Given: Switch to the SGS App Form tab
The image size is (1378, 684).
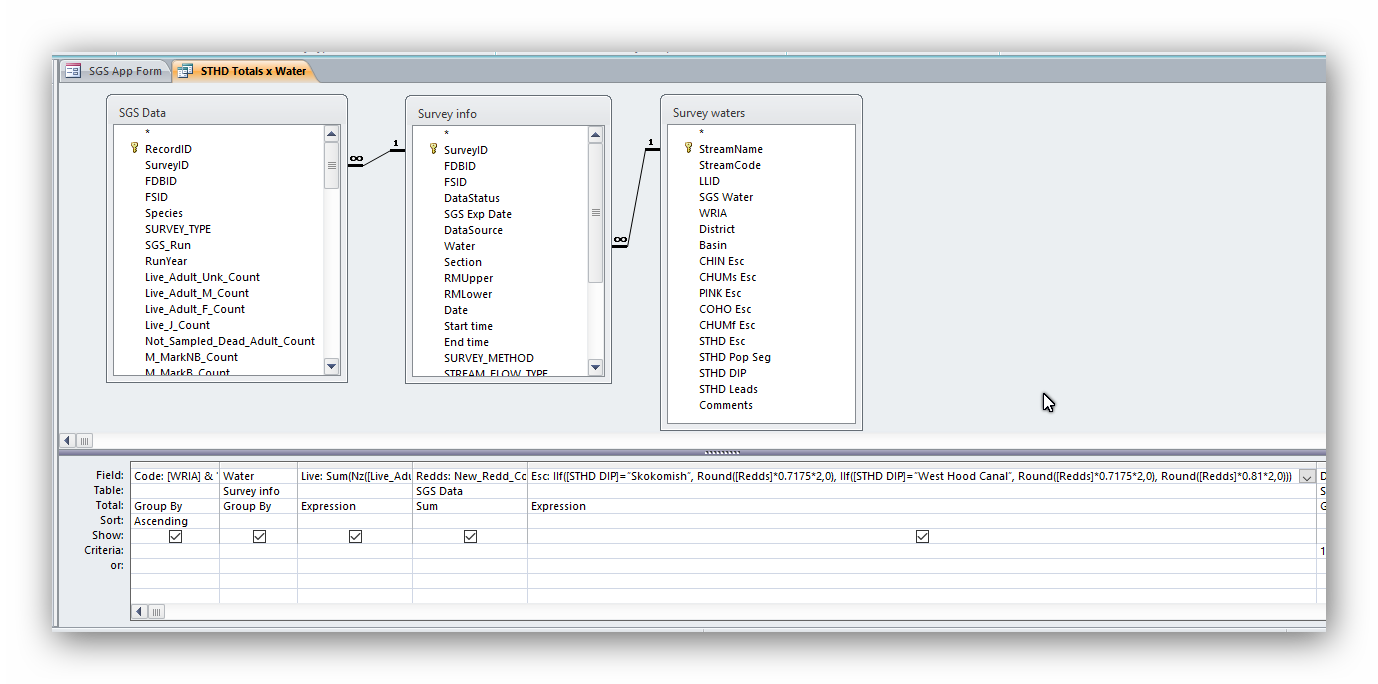Looking at the screenshot, I should [114, 71].
